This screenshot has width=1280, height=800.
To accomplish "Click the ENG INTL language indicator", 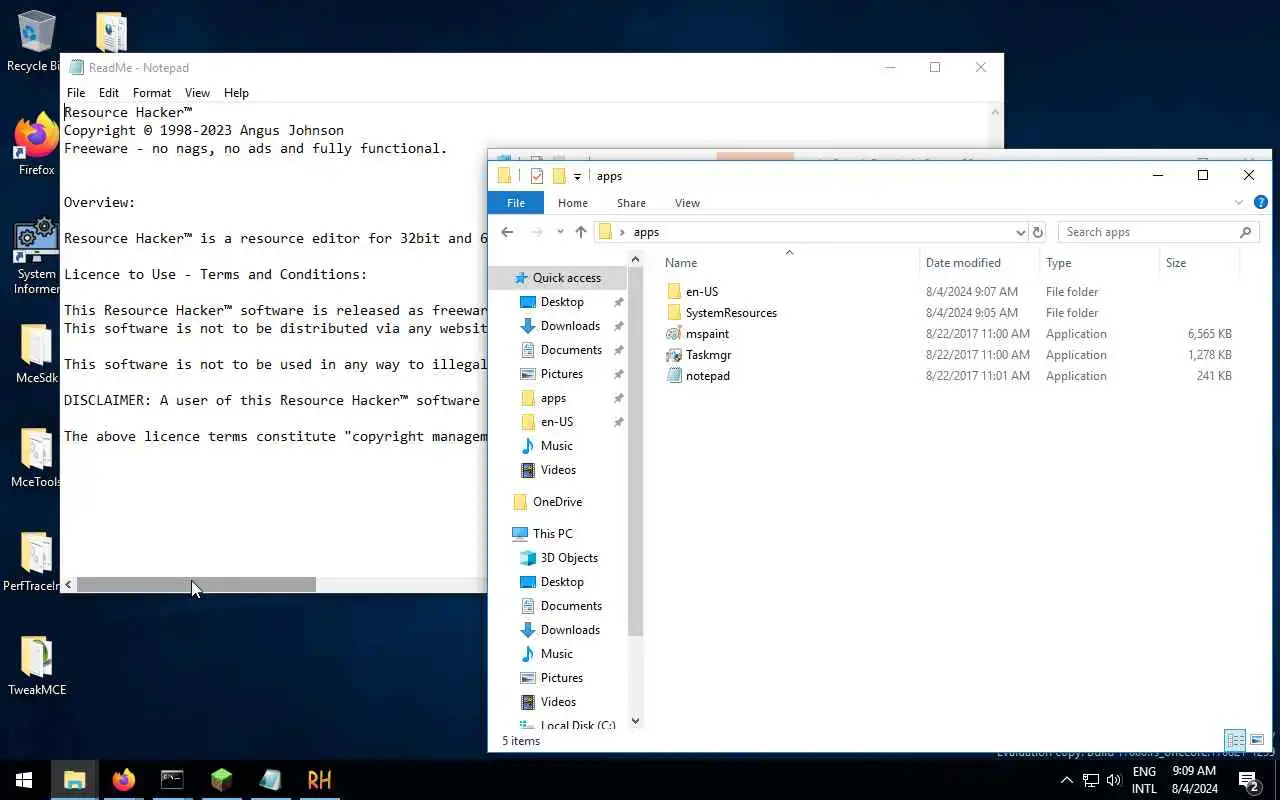I will pyautogui.click(x=1144, y=780).
